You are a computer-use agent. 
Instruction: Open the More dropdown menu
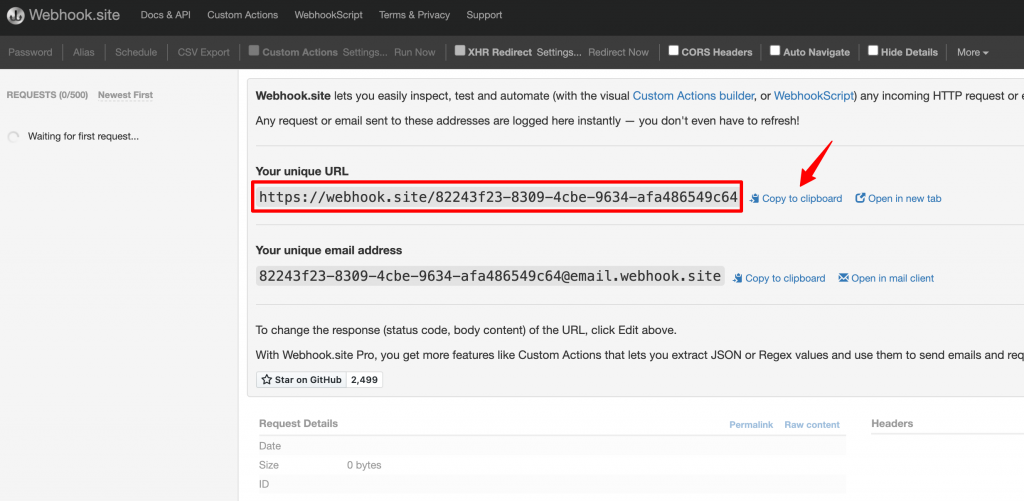pyautogui.click(x=972, y=52)
